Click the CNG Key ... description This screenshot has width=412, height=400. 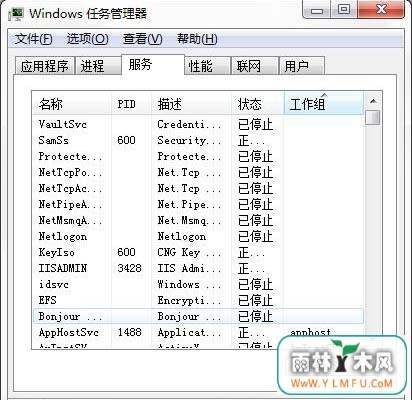coord(189,252)
